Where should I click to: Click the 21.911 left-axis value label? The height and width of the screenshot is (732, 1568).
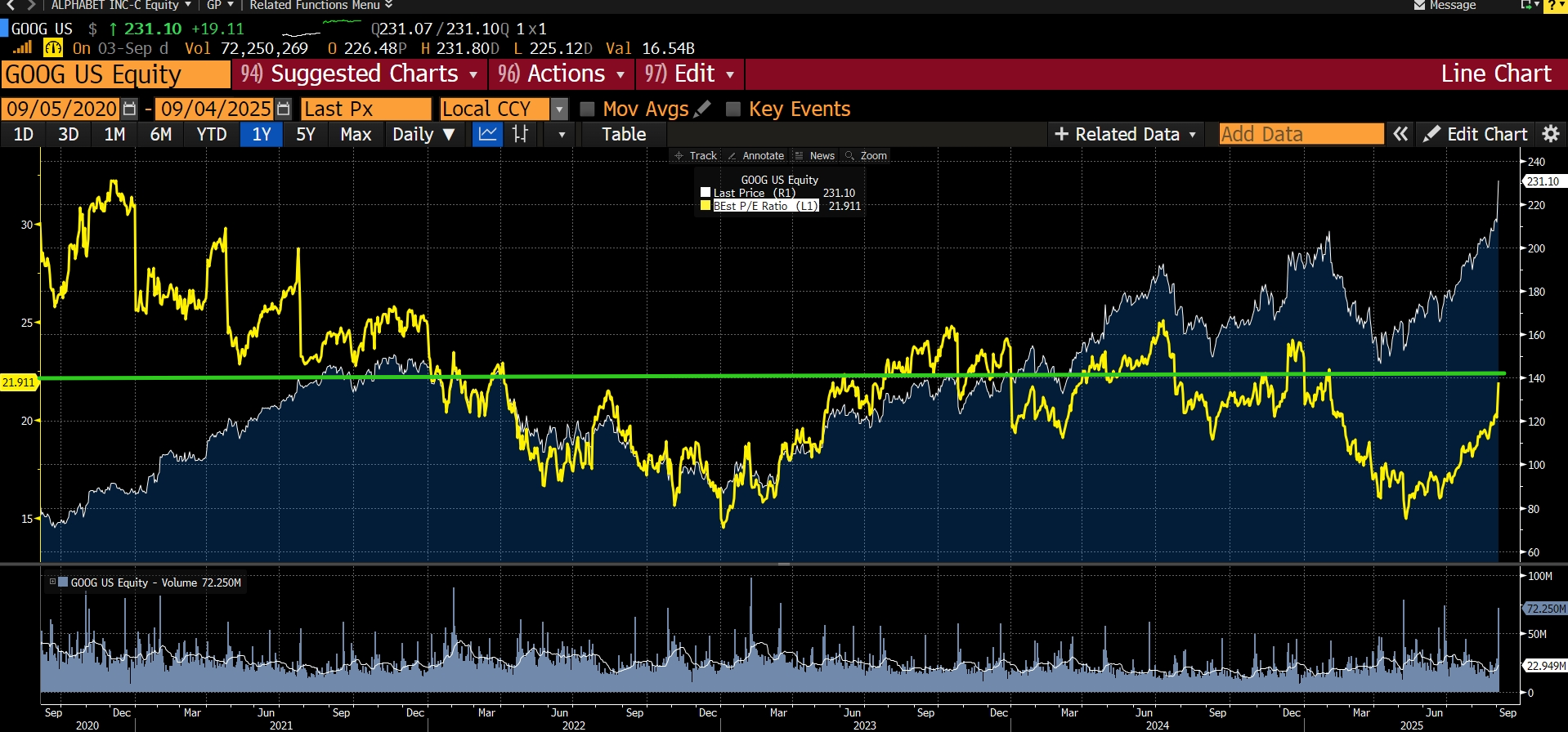[x=19, y=382]
